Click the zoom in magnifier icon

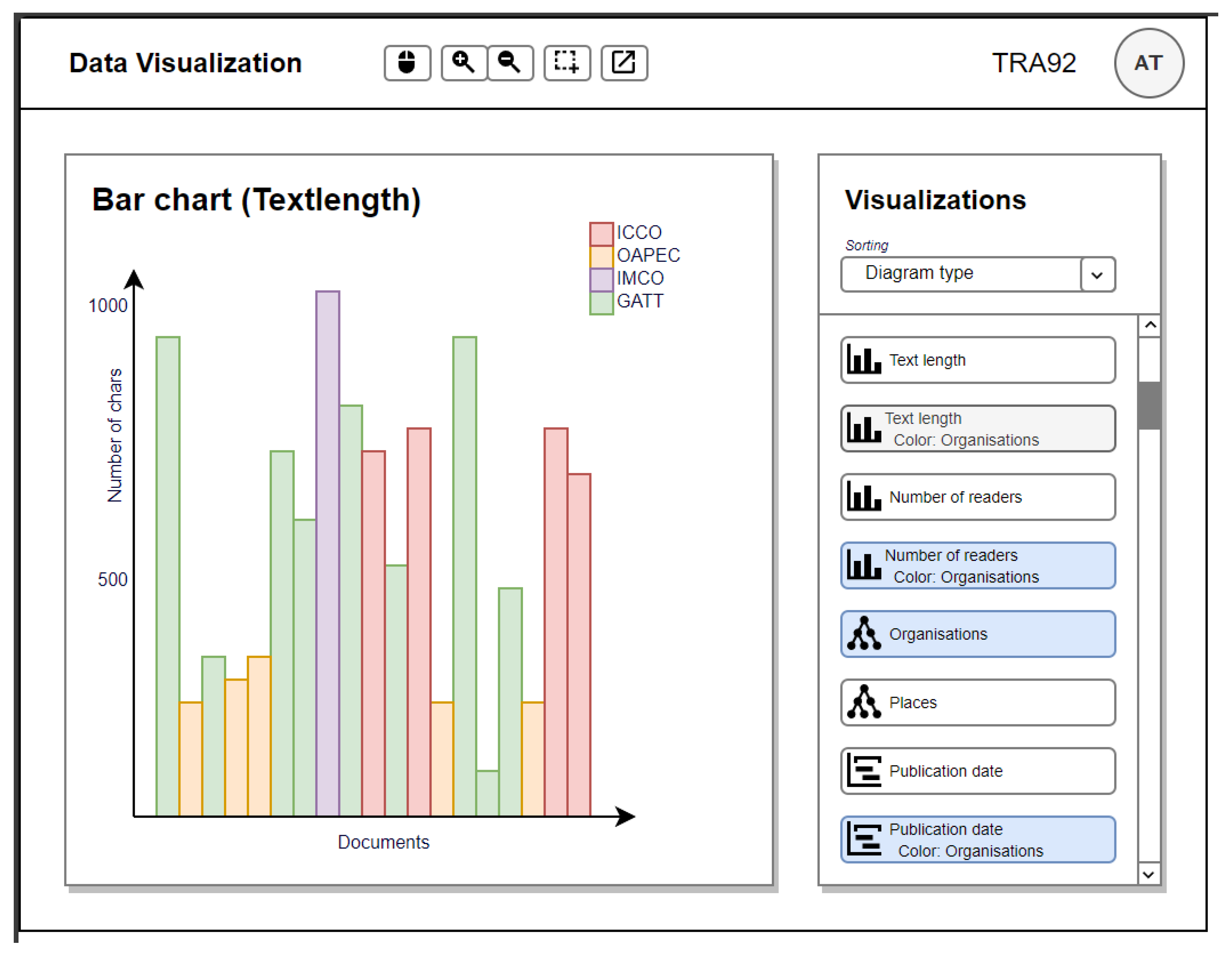[464, 63]
